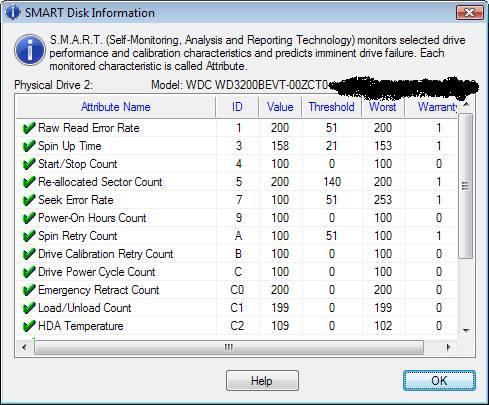Open Help for SMART Disk Information
This screenshot has height=405, width=489.
coord(262,380)
